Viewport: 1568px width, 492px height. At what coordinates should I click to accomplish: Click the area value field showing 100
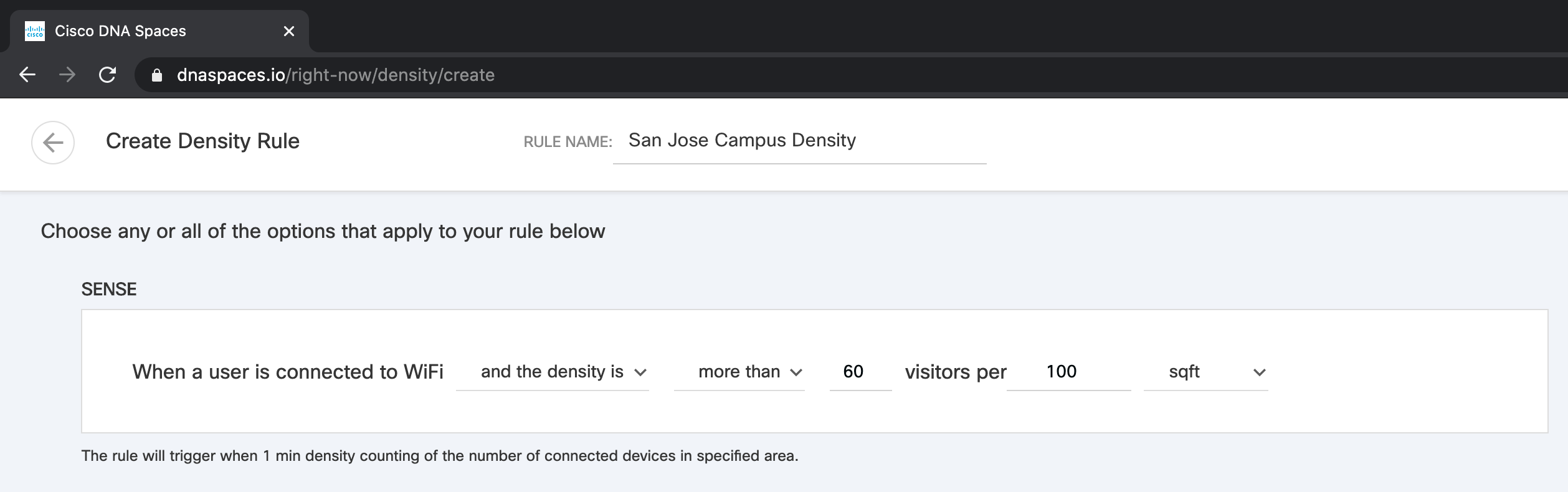(1068, 372)
